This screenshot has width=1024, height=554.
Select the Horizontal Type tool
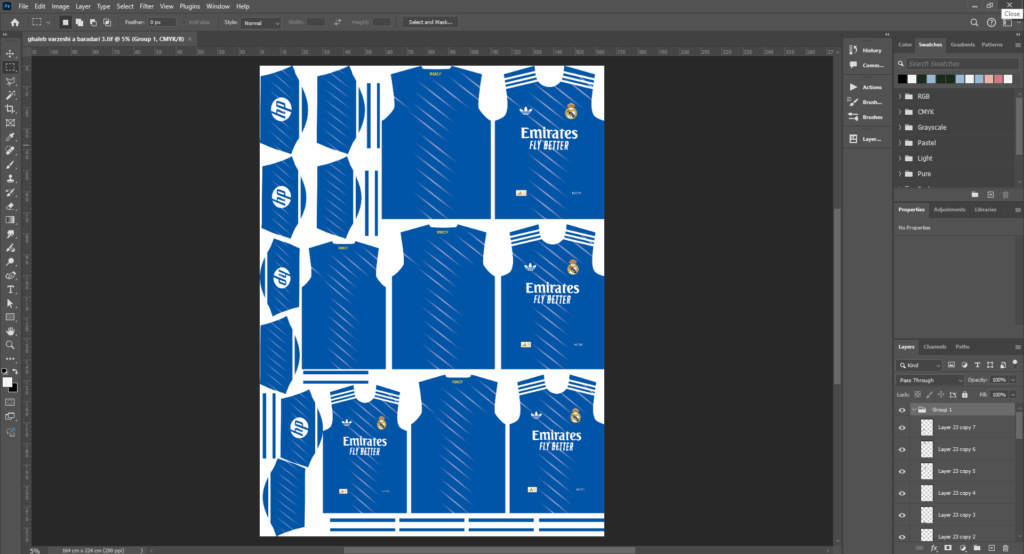point(10,289)
